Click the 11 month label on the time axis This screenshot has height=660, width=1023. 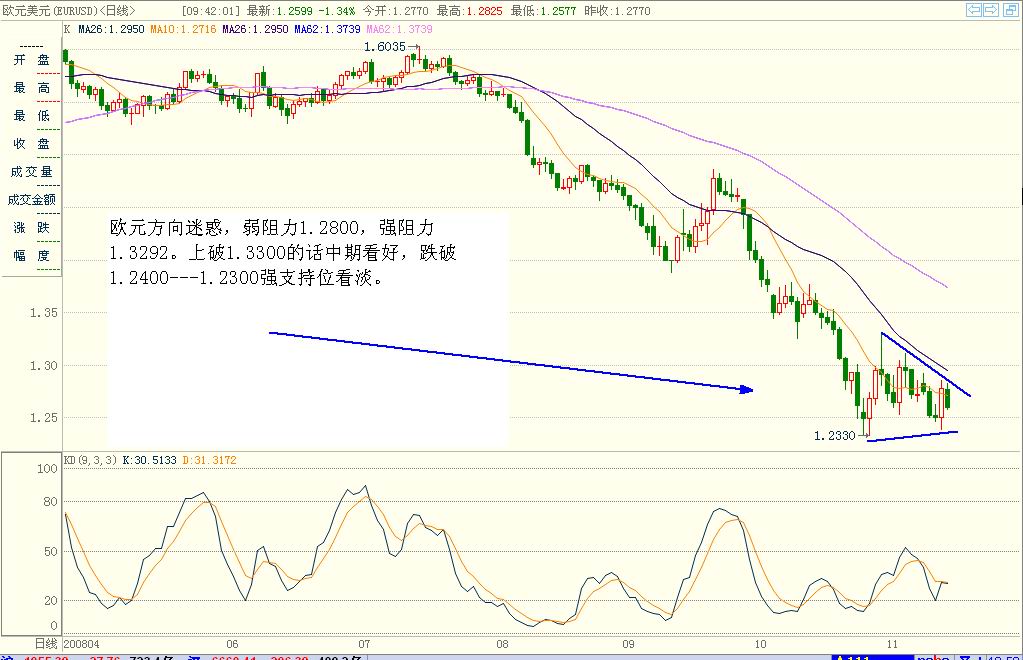click(892, 644)
